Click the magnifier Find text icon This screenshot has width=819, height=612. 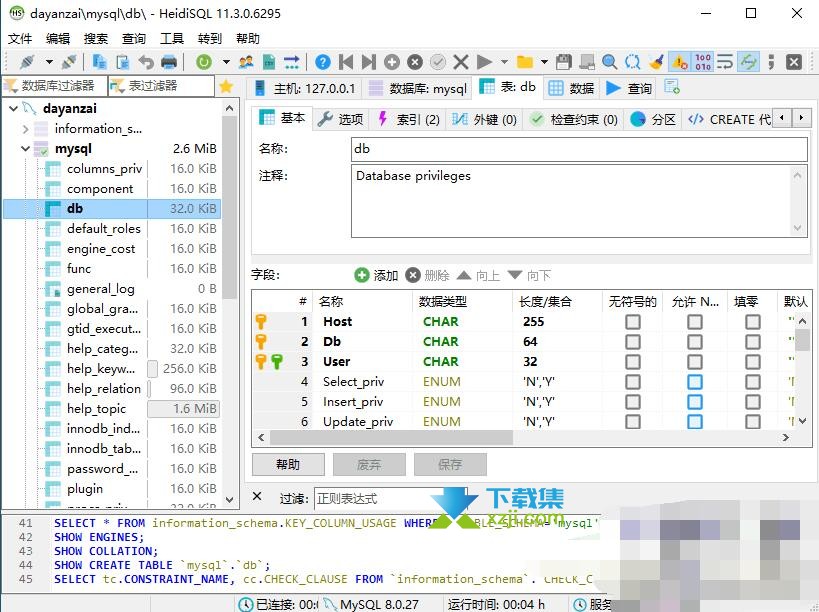tap(610, 62)
